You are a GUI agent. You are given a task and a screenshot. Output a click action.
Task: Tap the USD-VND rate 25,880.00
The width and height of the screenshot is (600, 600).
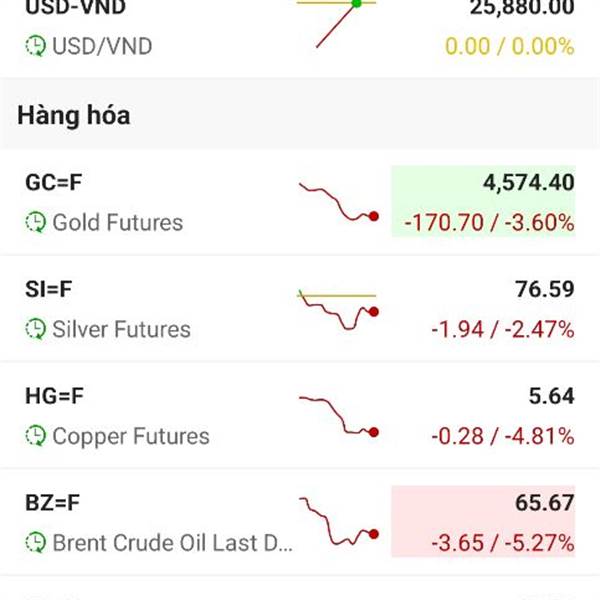tap(522, 9)
